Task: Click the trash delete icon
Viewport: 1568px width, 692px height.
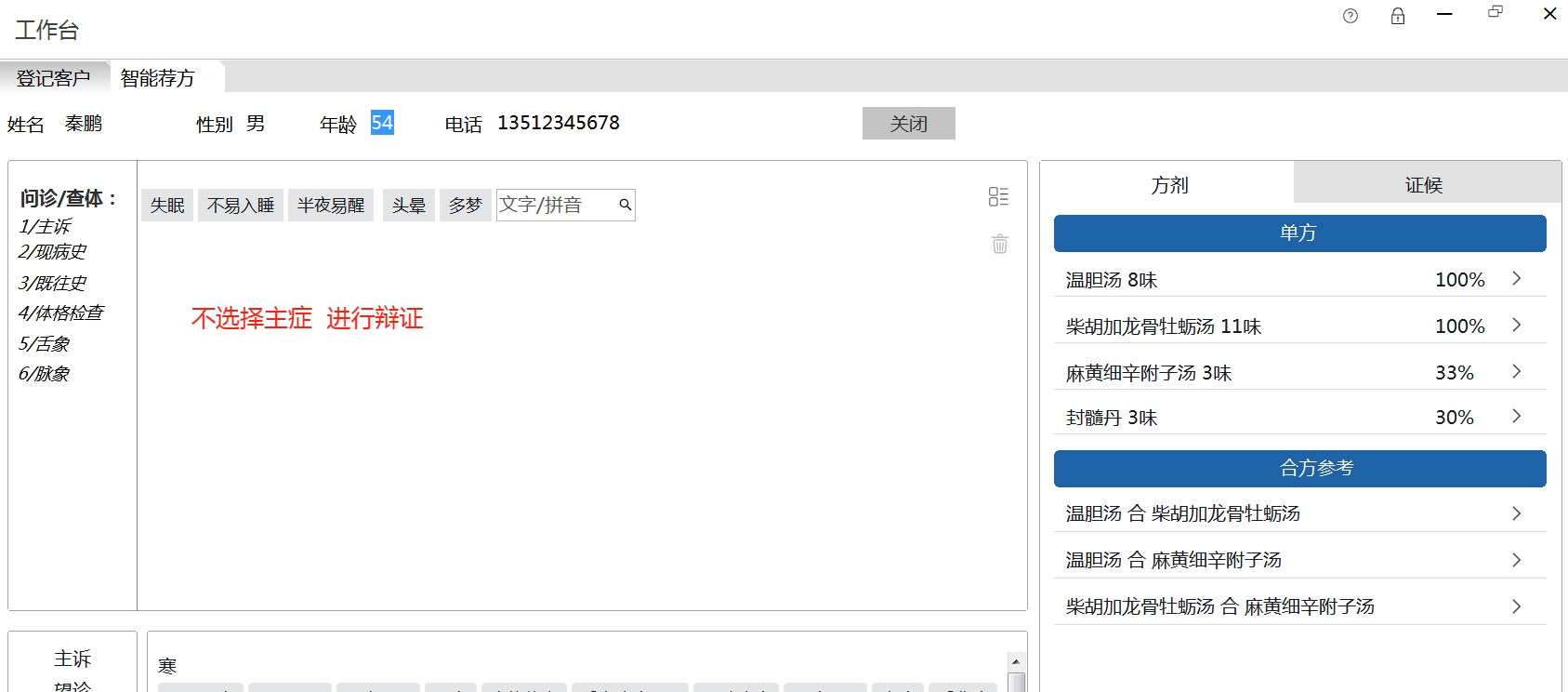Action: point(999,244)
